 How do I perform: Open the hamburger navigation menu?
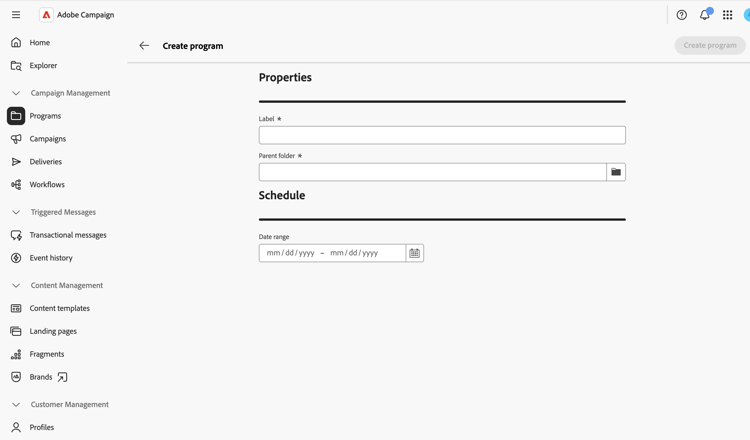(16, 15)
